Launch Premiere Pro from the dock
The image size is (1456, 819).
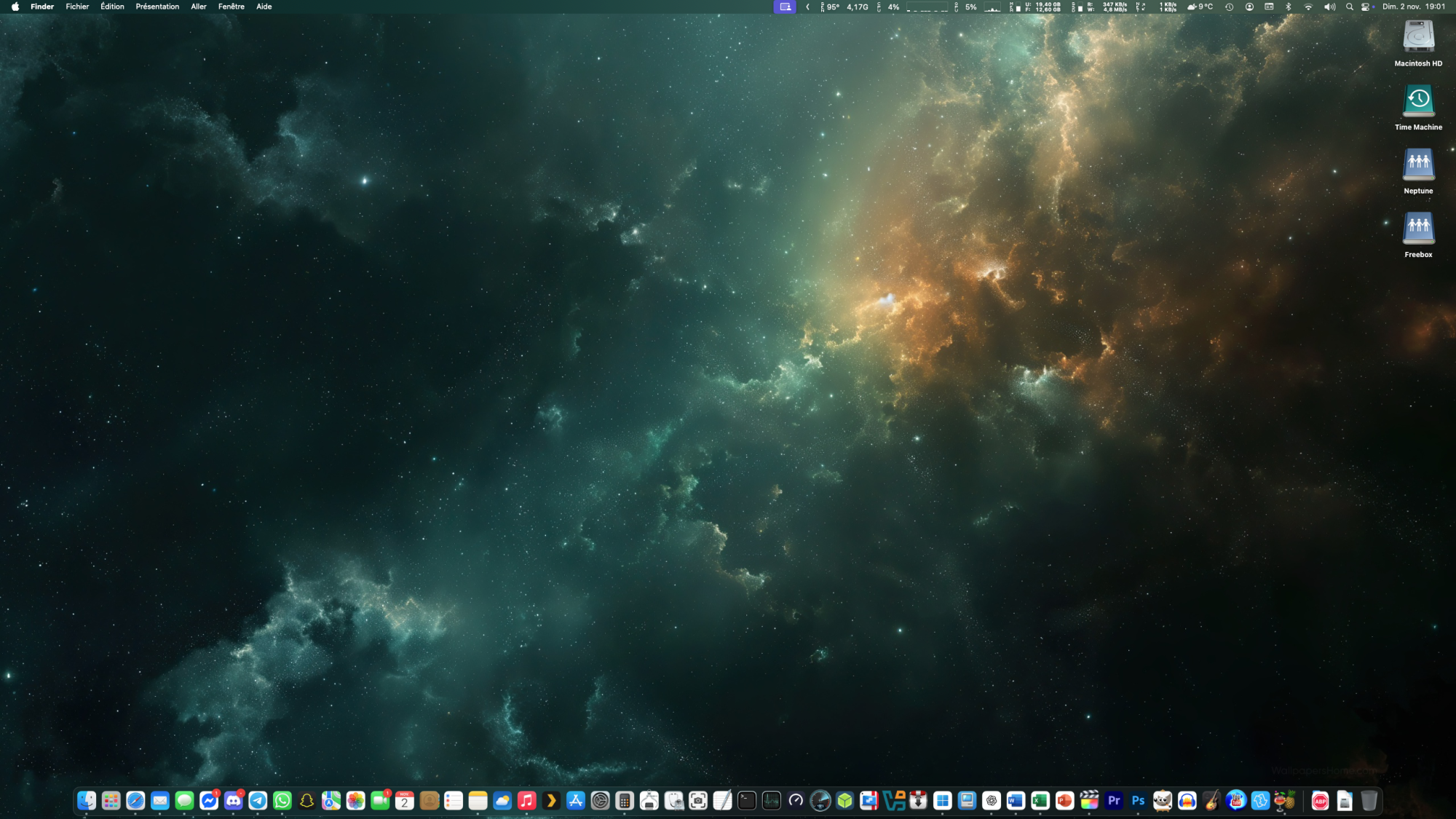[1114, 801]
